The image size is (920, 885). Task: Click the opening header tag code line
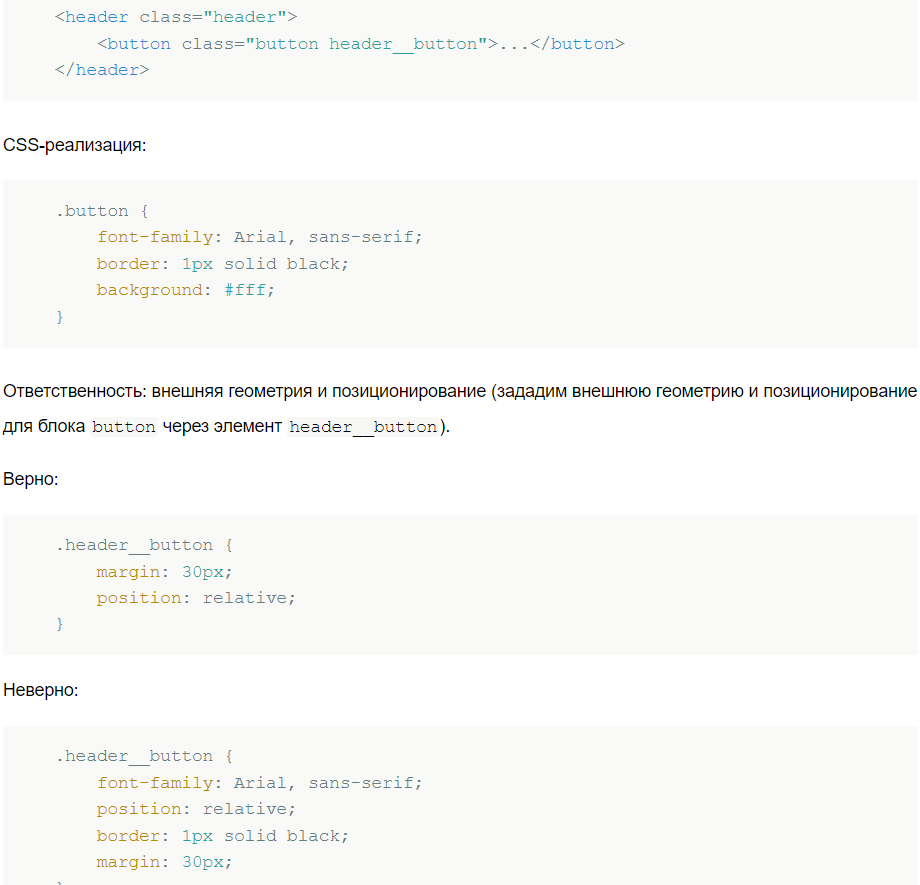pyautogui.click(x=176, y=17)
